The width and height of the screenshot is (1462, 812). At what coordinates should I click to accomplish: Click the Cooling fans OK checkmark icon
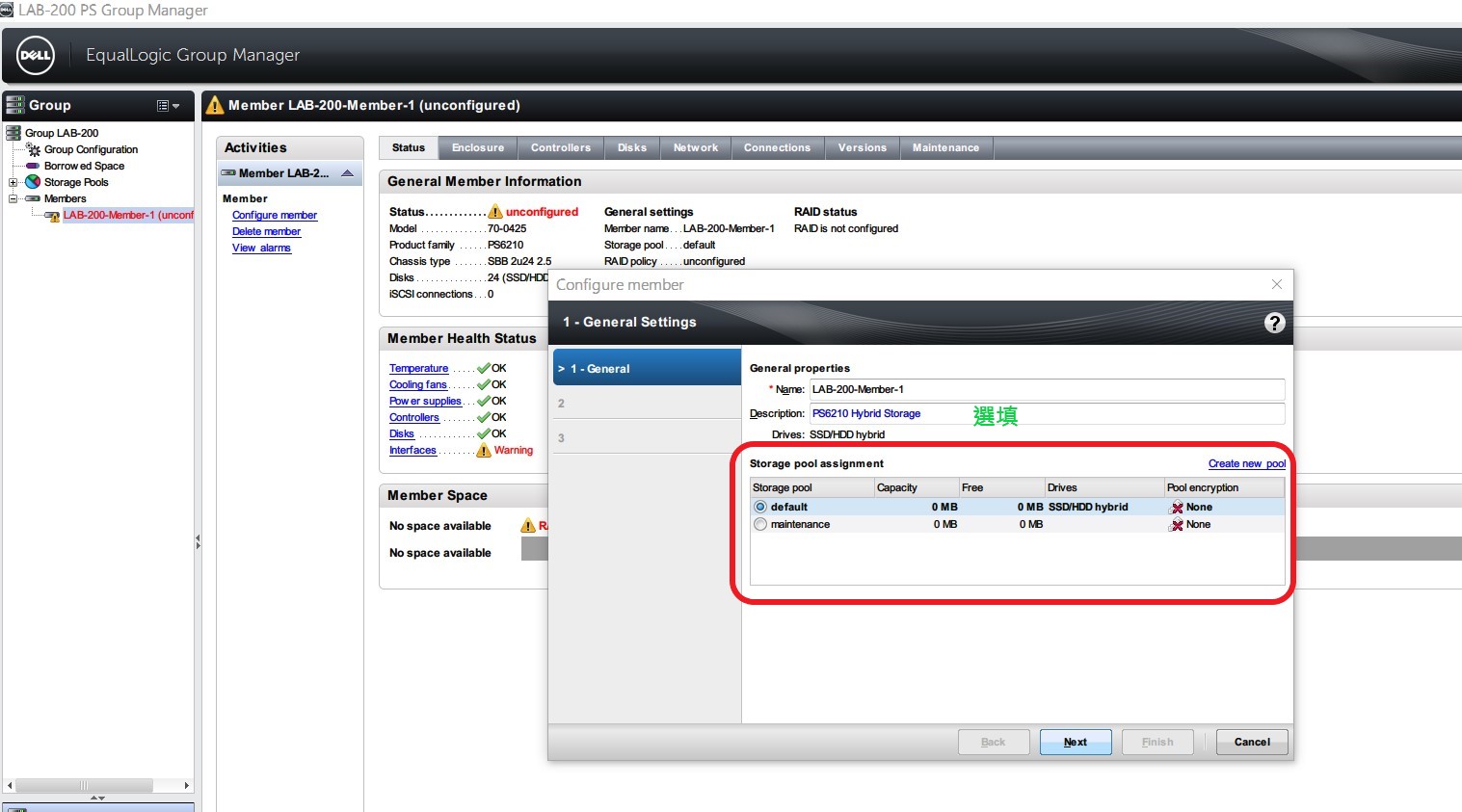484,384
